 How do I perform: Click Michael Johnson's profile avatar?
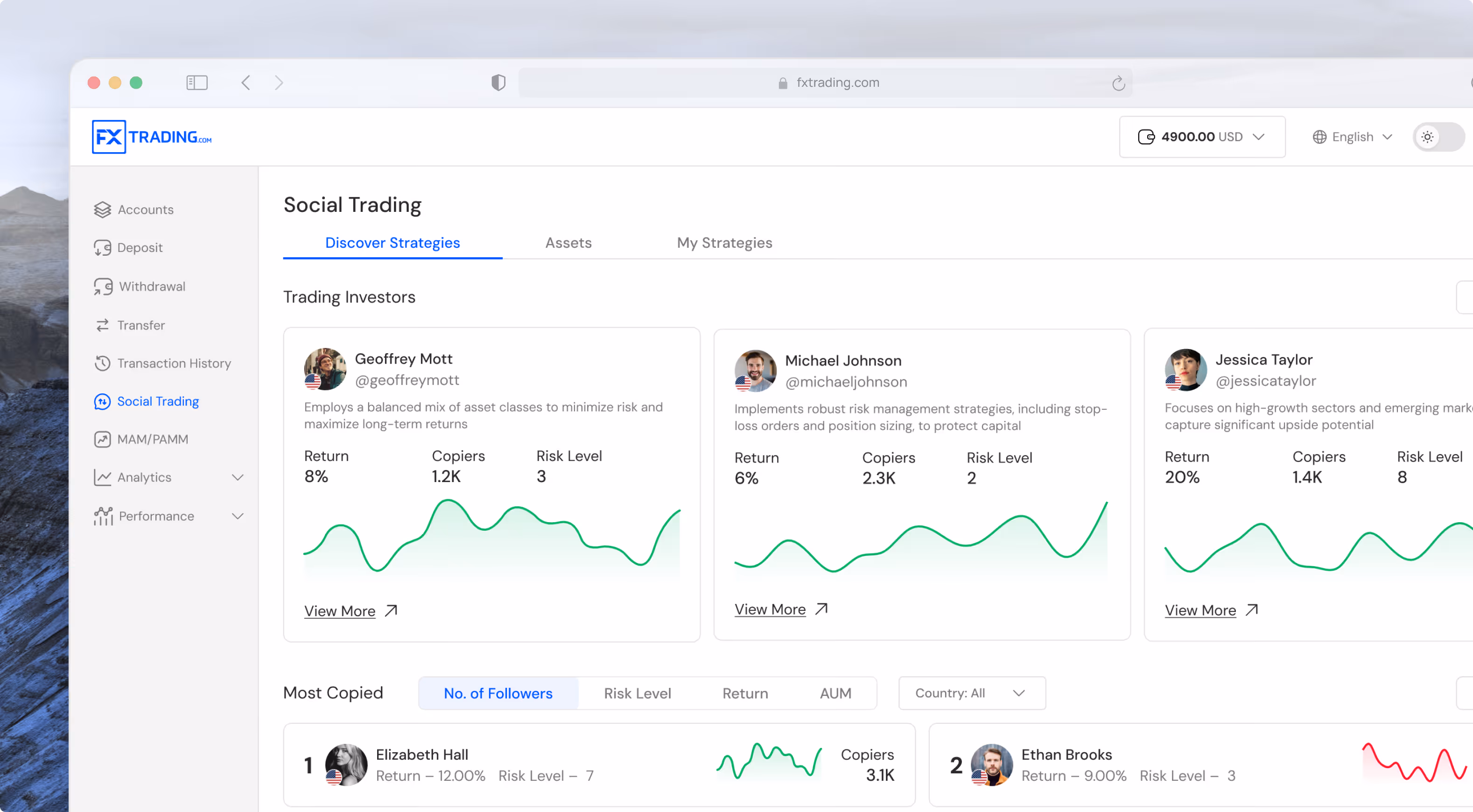[755, 371]
